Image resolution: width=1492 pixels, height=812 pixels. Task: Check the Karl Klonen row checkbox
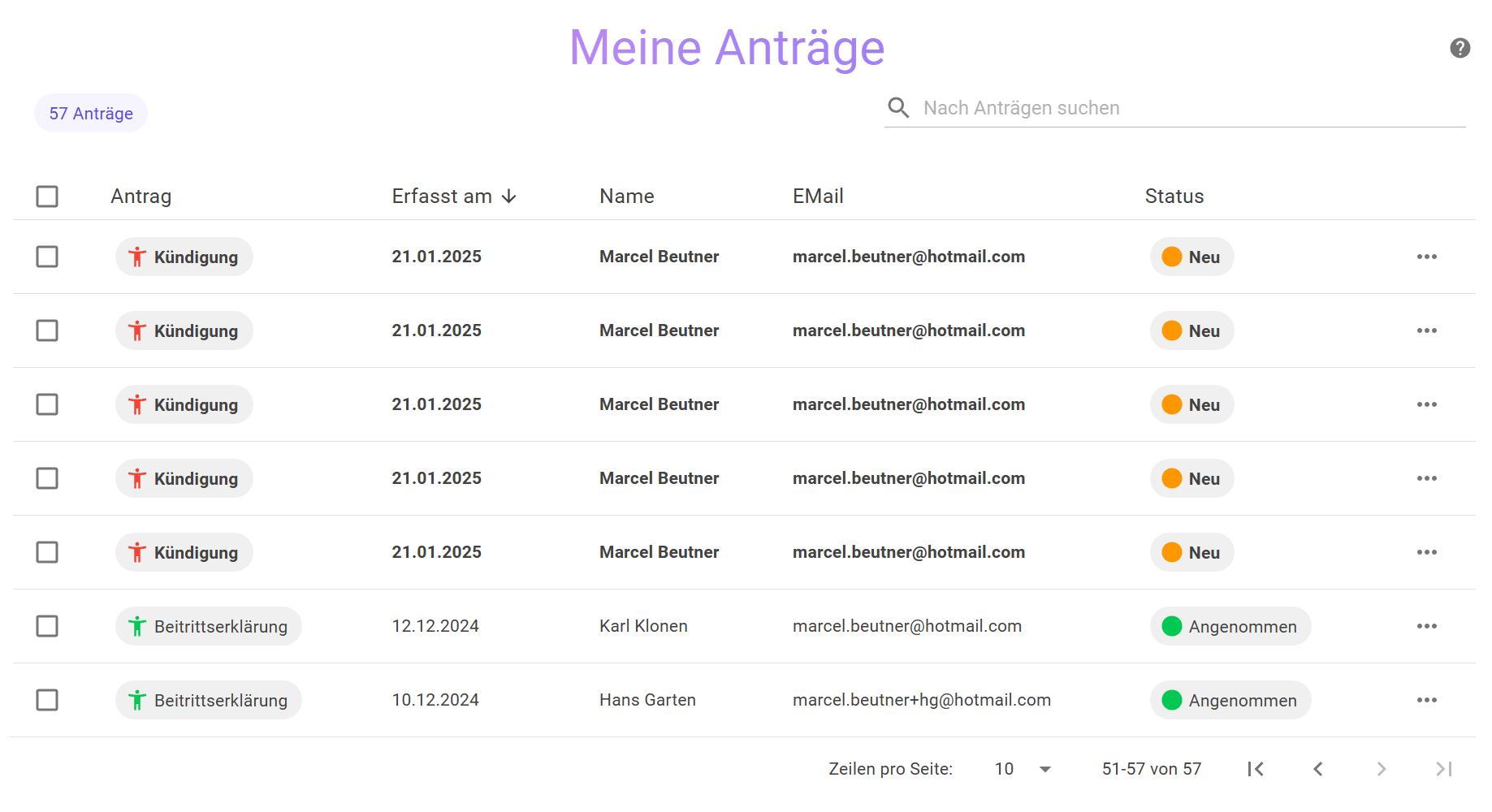47,626
